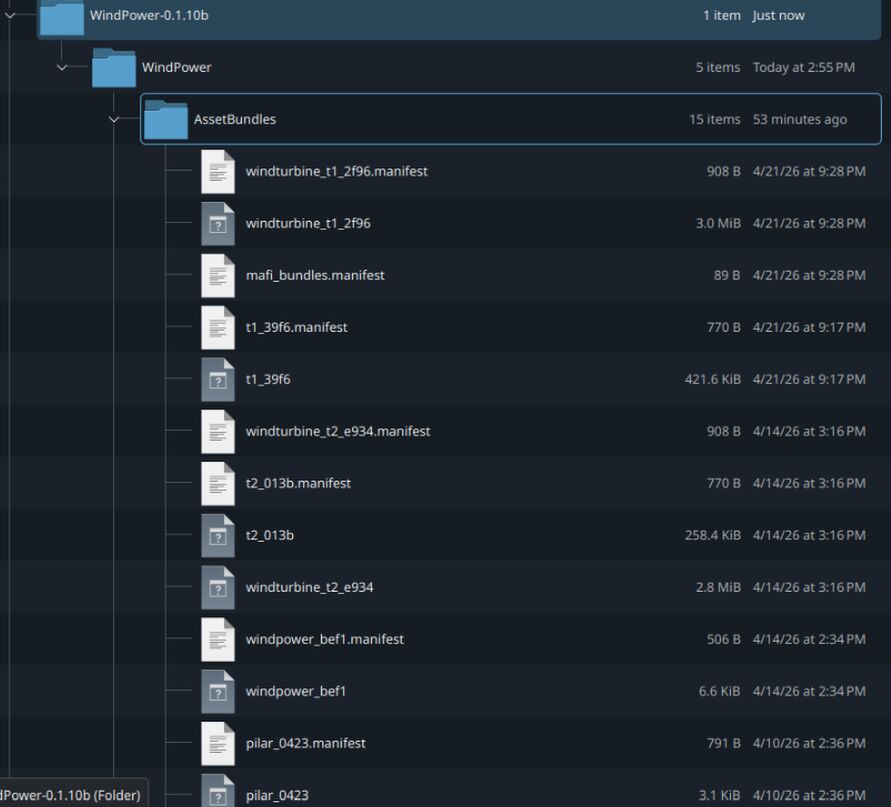Select windturbine_t2_e934.manifest file name
This screenshot has width=891, height=807.
pyautogui.click(x=338, y=431)
